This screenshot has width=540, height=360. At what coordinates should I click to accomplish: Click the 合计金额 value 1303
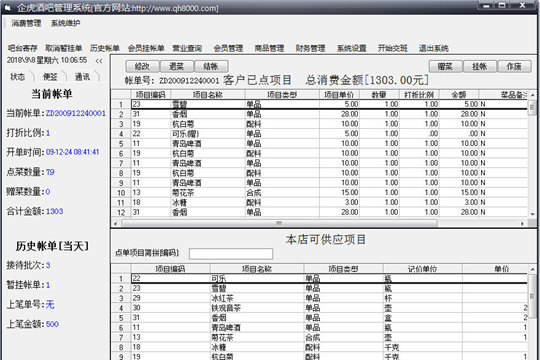point(54,211)
